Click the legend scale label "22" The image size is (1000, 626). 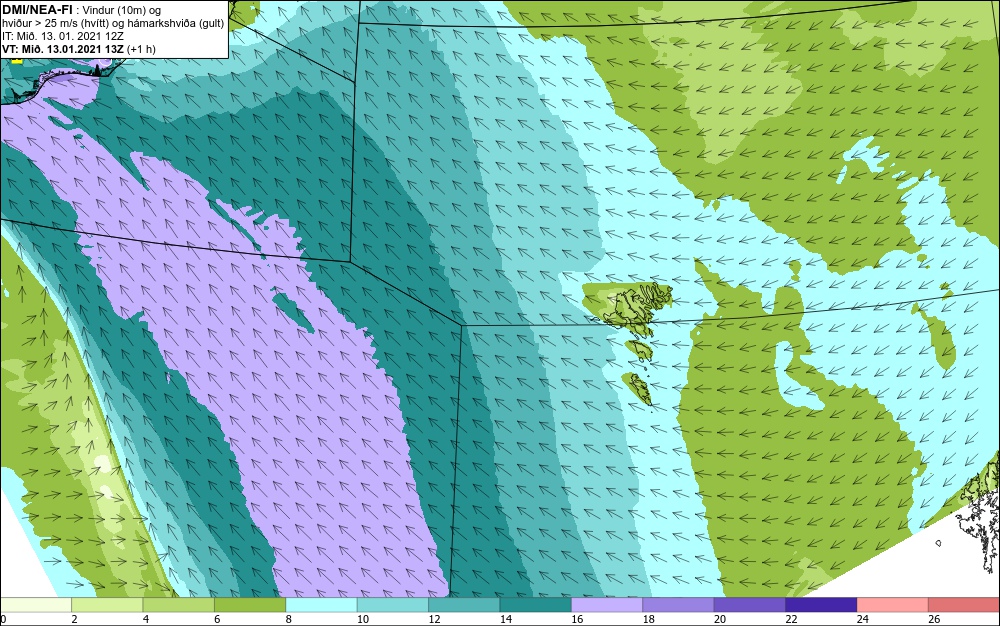point(791,619)
